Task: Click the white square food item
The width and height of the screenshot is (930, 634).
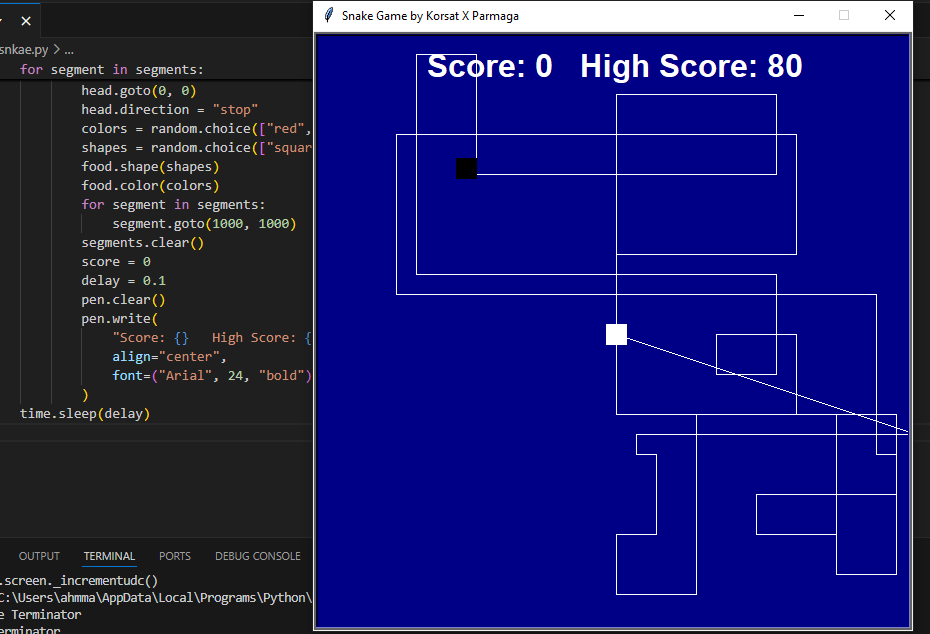Action: tap(616, 334)
